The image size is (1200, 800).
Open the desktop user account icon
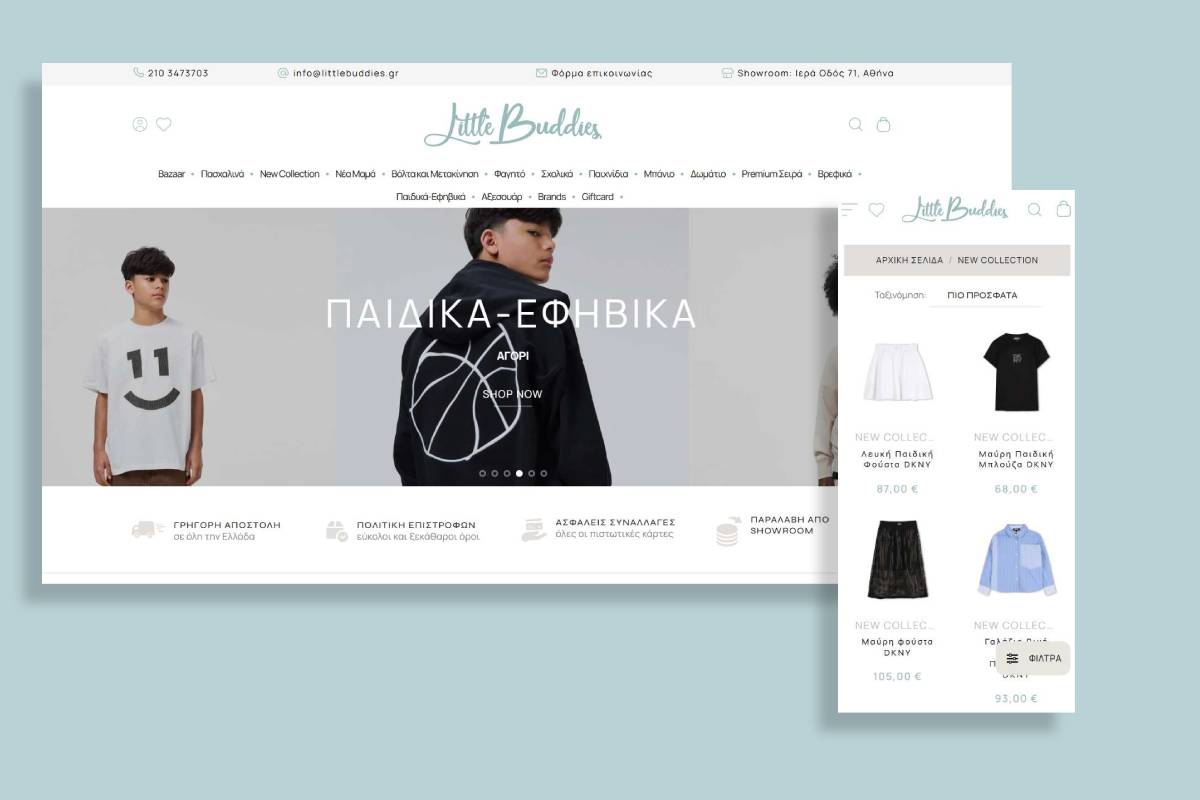(140, 125)
